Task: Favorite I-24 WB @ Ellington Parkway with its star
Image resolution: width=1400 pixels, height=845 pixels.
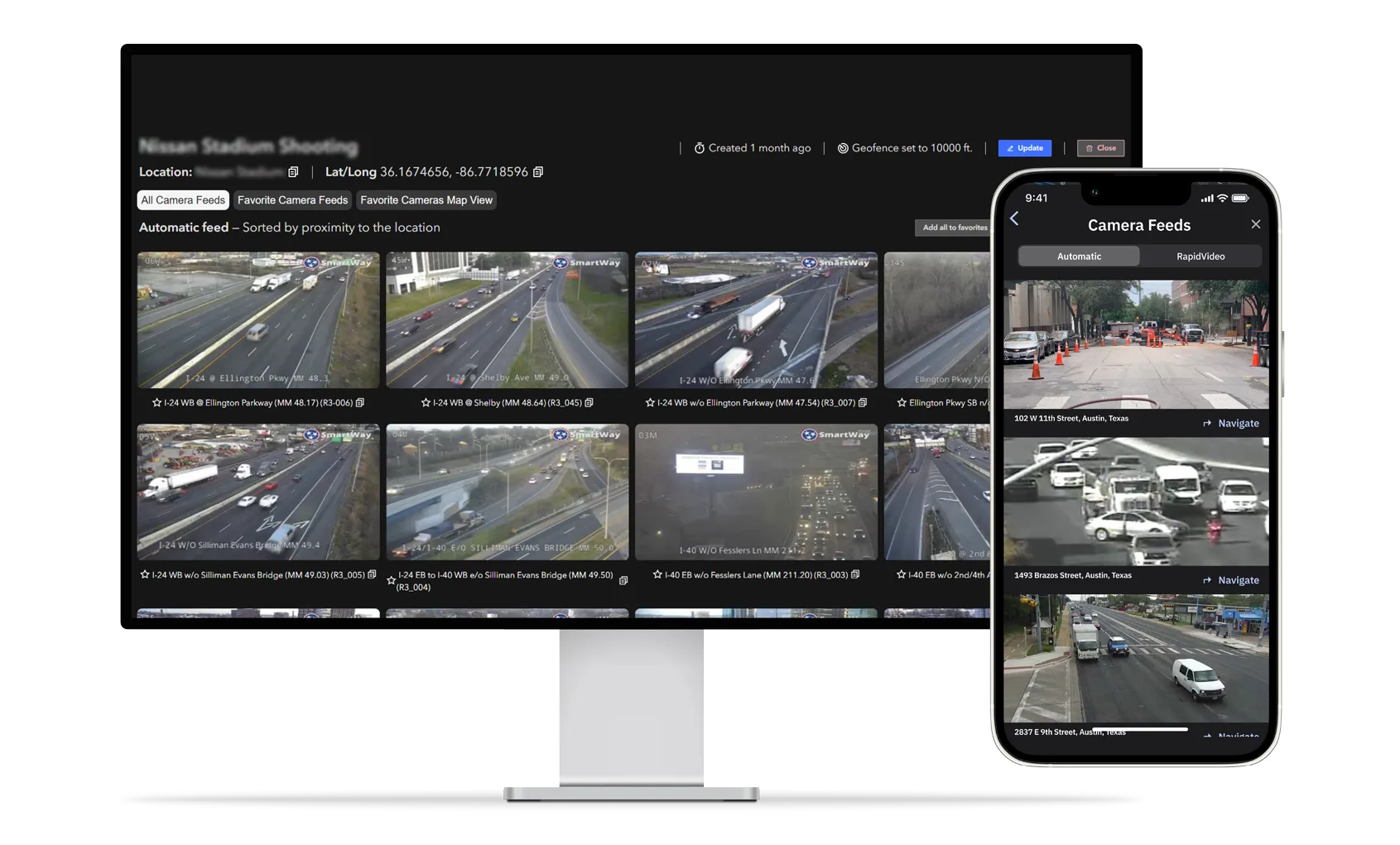Action: [x=156, y=403]
